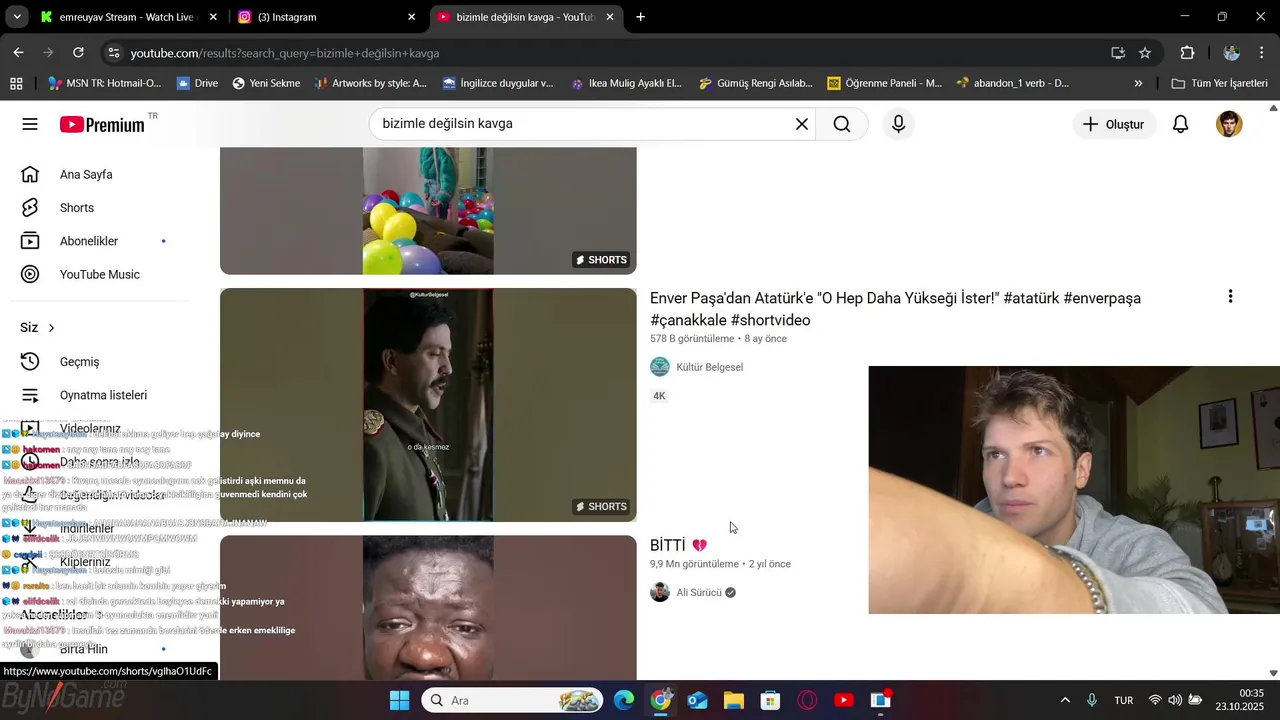Open Microsoft Edge from taskbar
Screen dimensions: 1280x720
[624, 700]
